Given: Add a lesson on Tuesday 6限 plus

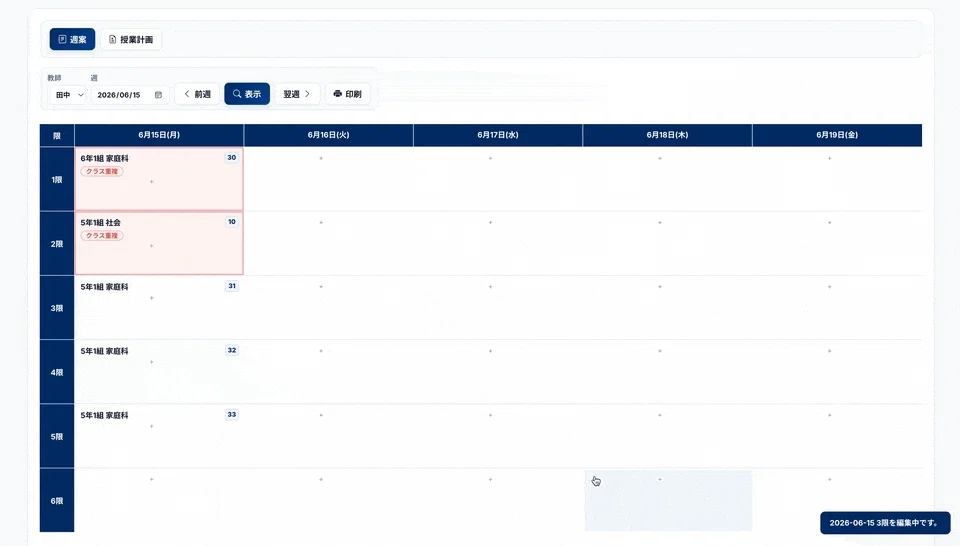Looking at the screenshot, I should click(x=321, y=480).
